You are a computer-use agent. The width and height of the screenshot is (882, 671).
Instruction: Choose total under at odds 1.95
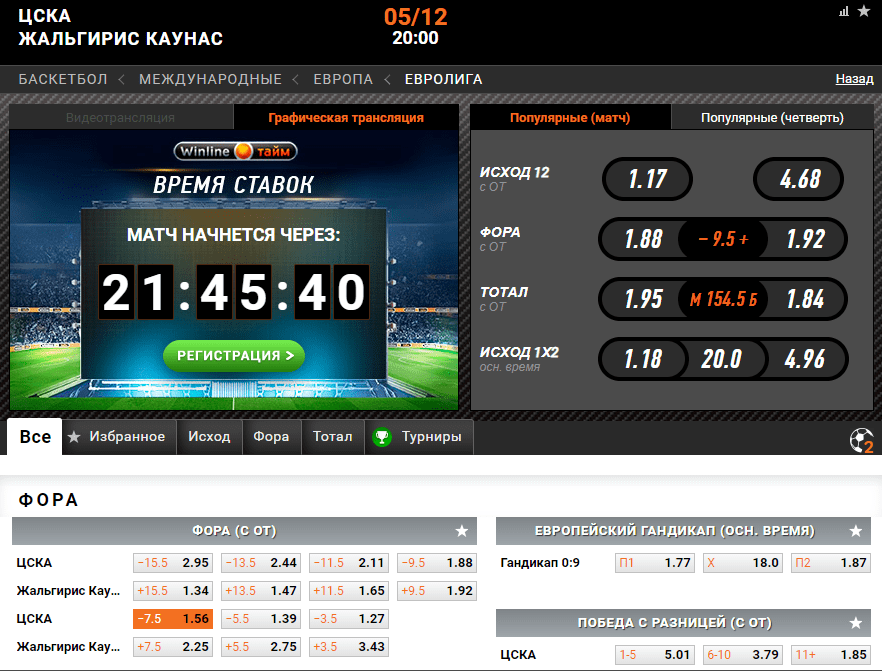pyautogui.click(x=643, y=299)
